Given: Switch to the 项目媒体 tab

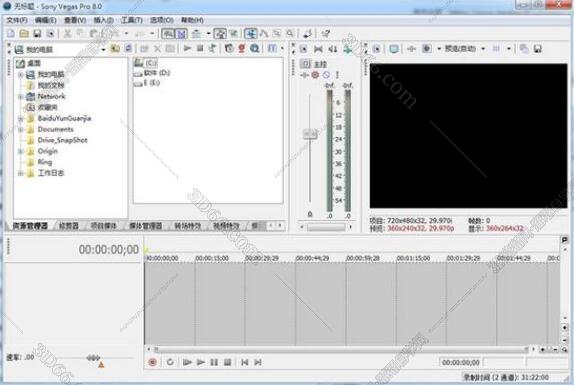Looking at the screenshot, I should (103, 226).
